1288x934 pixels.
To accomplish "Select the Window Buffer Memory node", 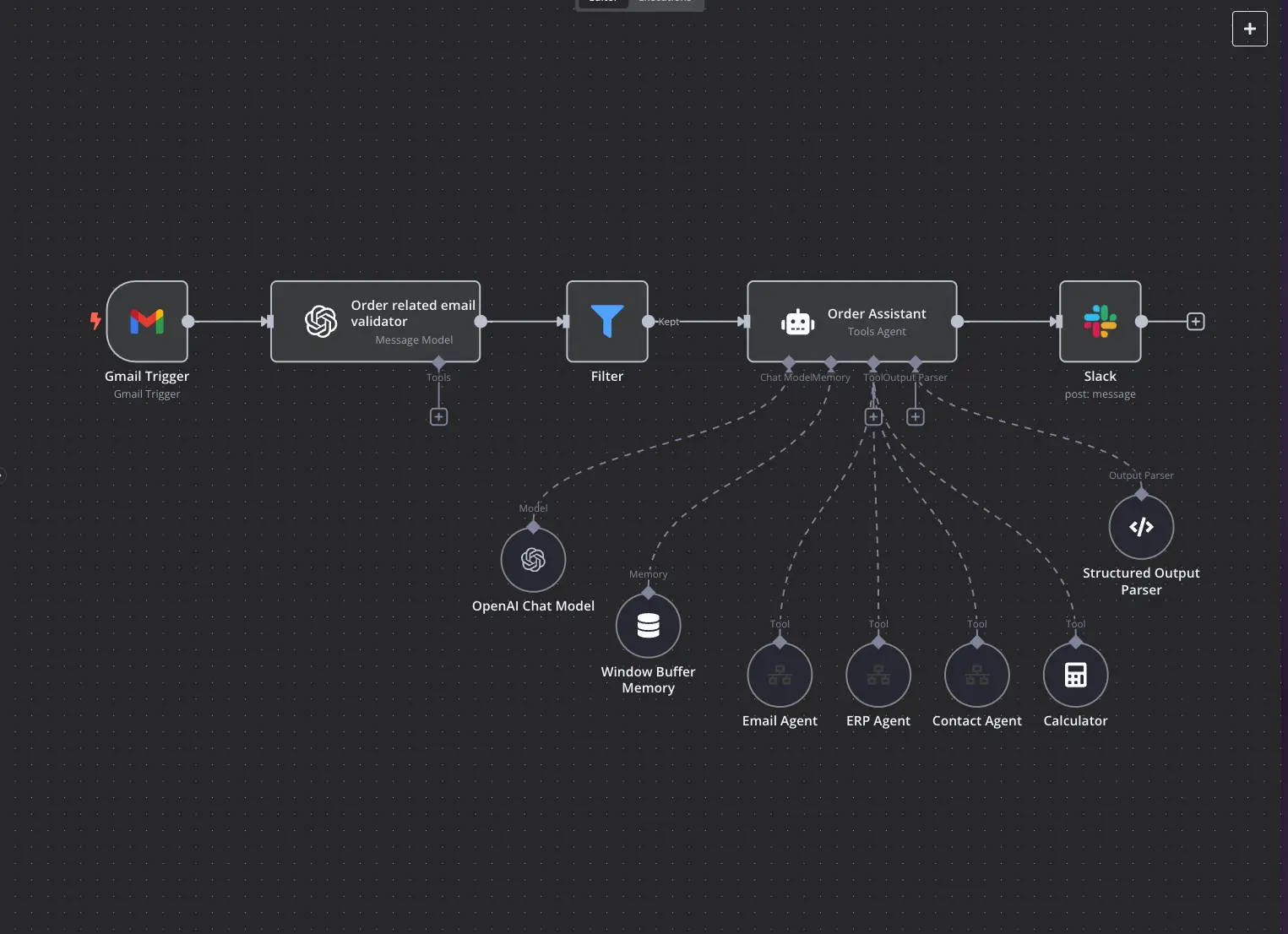I will click(x=648, y=626).
